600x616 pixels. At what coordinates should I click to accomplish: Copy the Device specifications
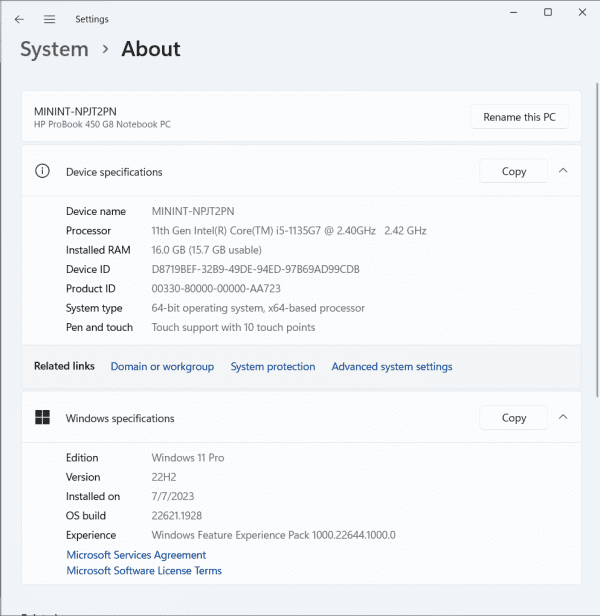coord(514,171)
